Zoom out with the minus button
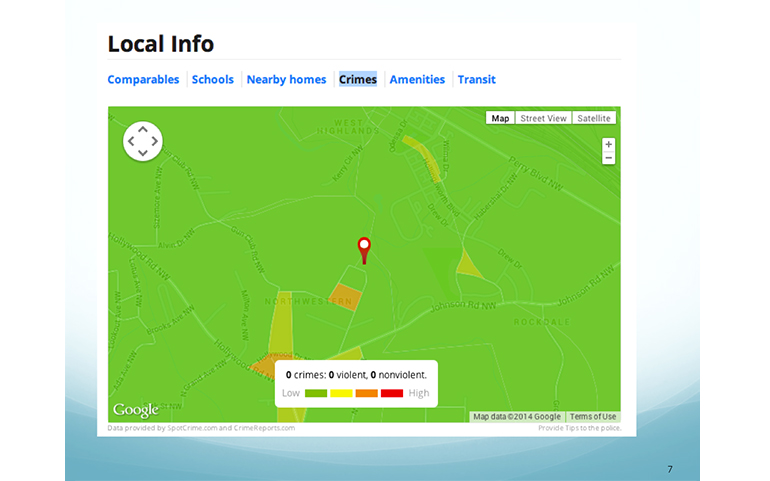 pyautogui.click(x=608, y=158)
